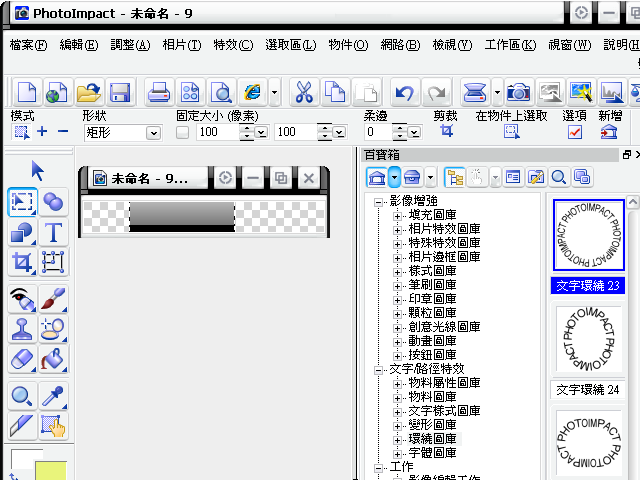The width and height of the screenshot is (640, 480).
Task: Open the 編輯 menu
Action: (79, 45)
